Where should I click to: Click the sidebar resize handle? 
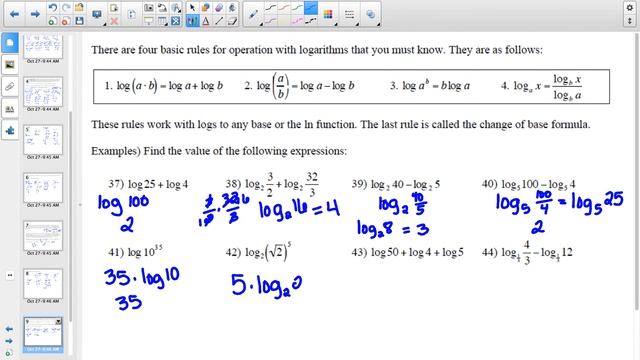80,204
